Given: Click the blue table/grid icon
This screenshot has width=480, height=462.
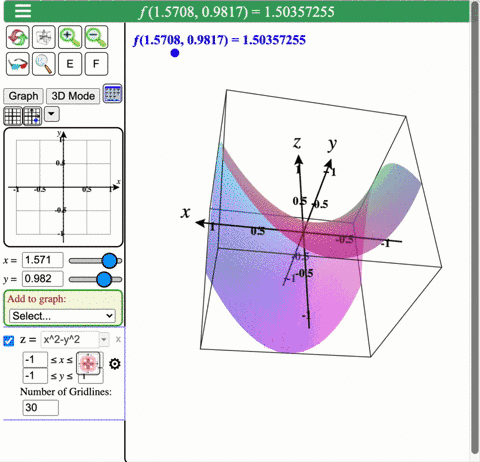Looking at the screenshot, I should [x=113, y=94].
